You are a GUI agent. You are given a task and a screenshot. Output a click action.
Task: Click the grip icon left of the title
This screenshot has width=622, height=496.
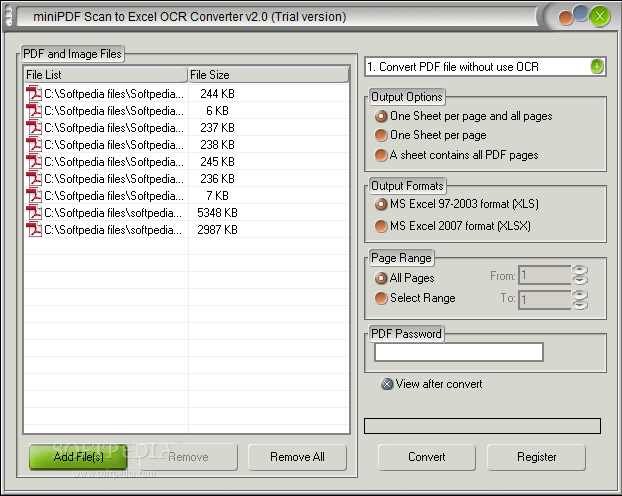(x=8, y=16)
